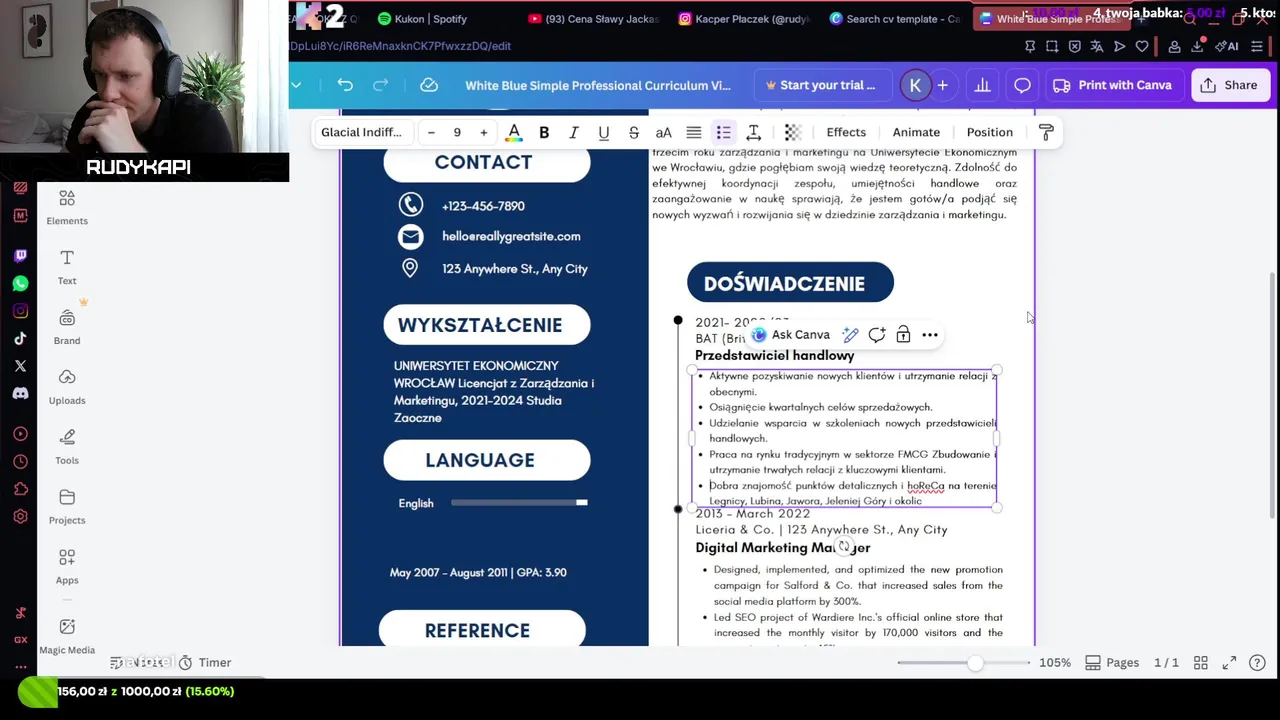Switch to the Kukon Spotify browser tab
Screen dimensions: 1280x720
[423, 19]
